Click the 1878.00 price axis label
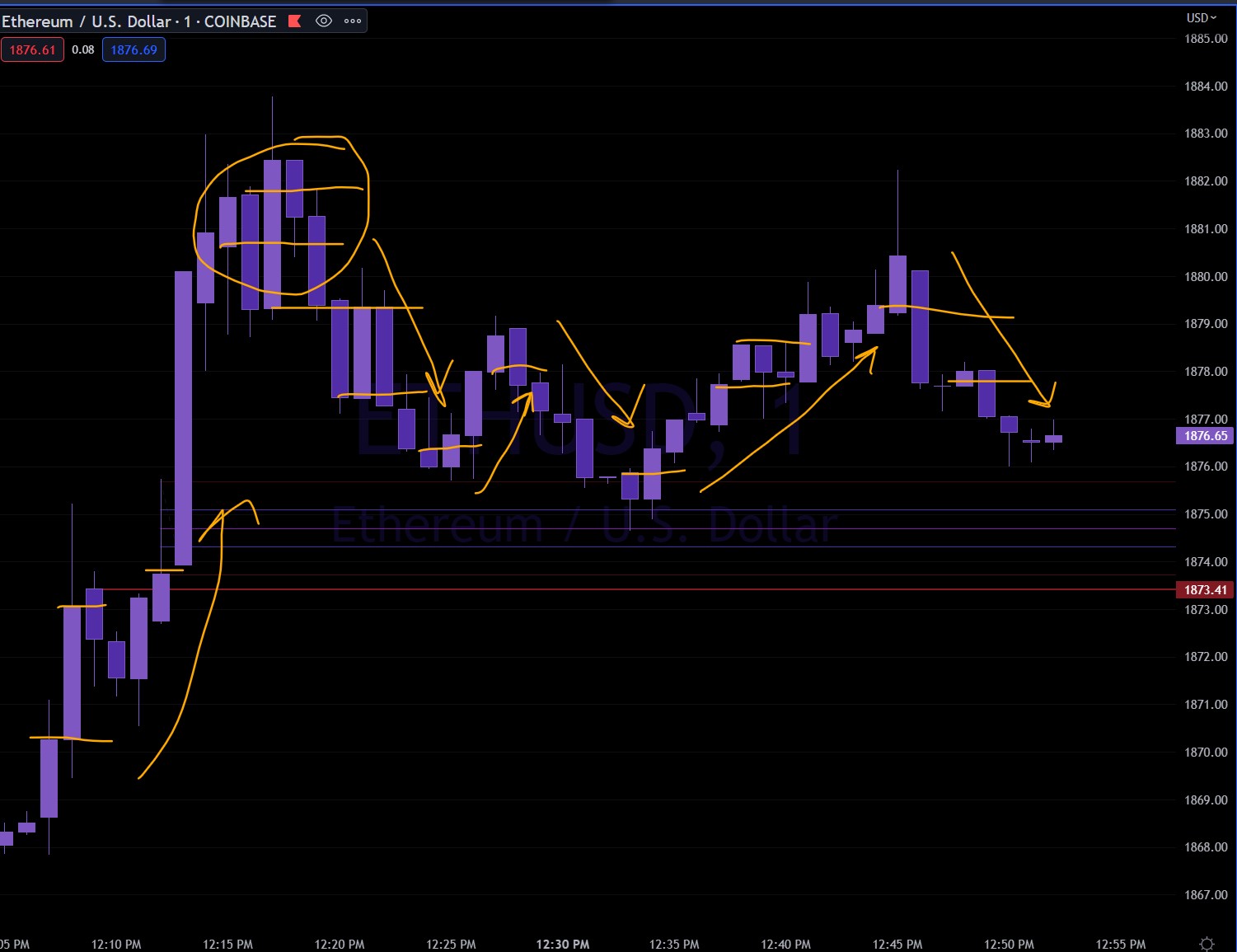The height and width of the screenshot is (952, 1237). coord(1206,372)
